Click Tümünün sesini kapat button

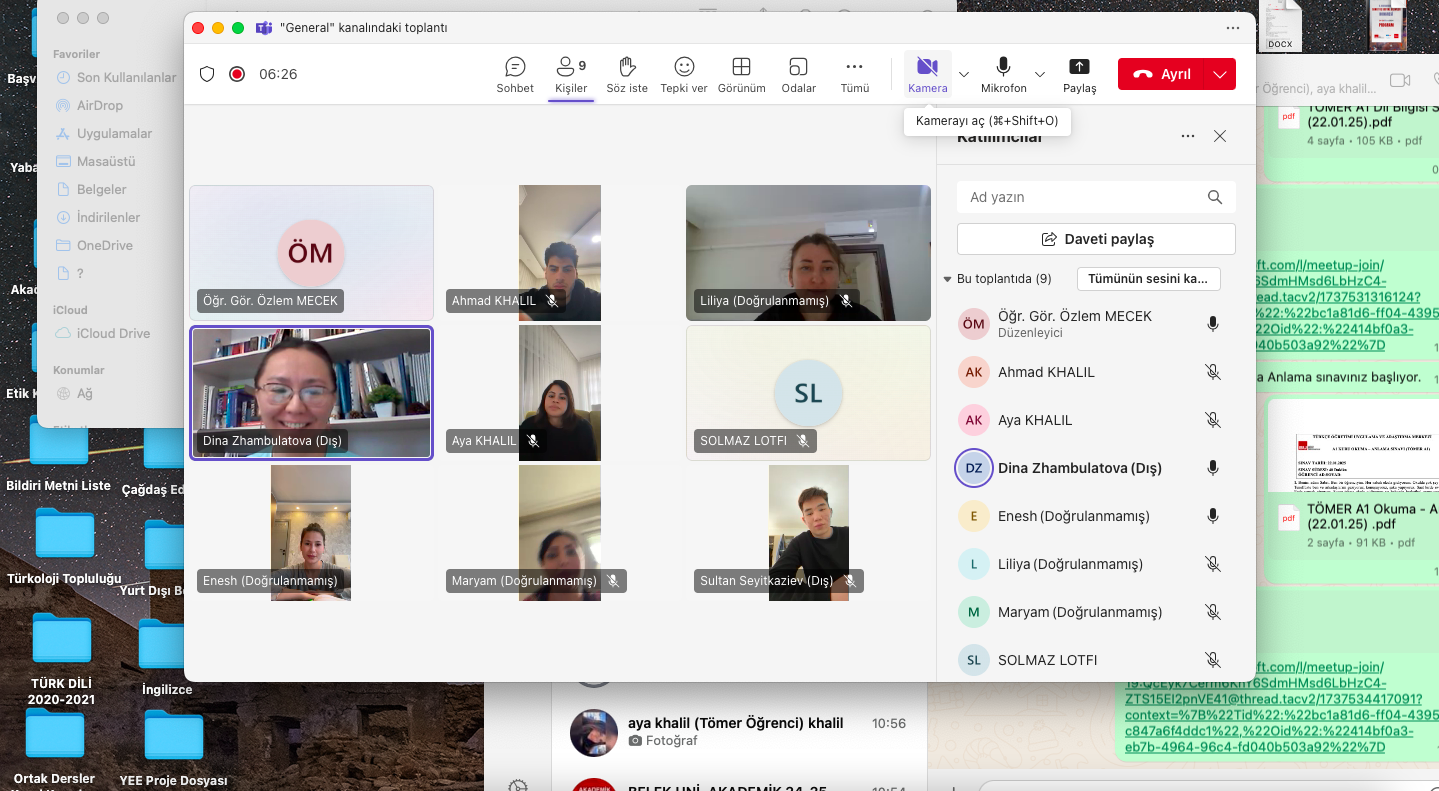[1148, 279]
